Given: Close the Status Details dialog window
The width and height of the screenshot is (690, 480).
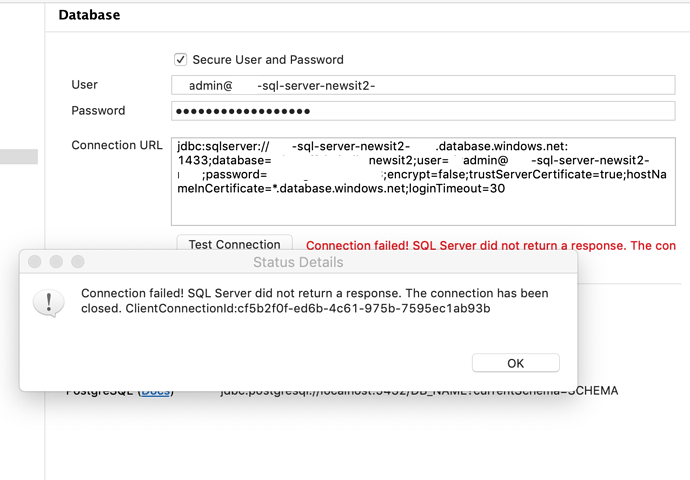Looking at the screenshot, I should (35, 262).
